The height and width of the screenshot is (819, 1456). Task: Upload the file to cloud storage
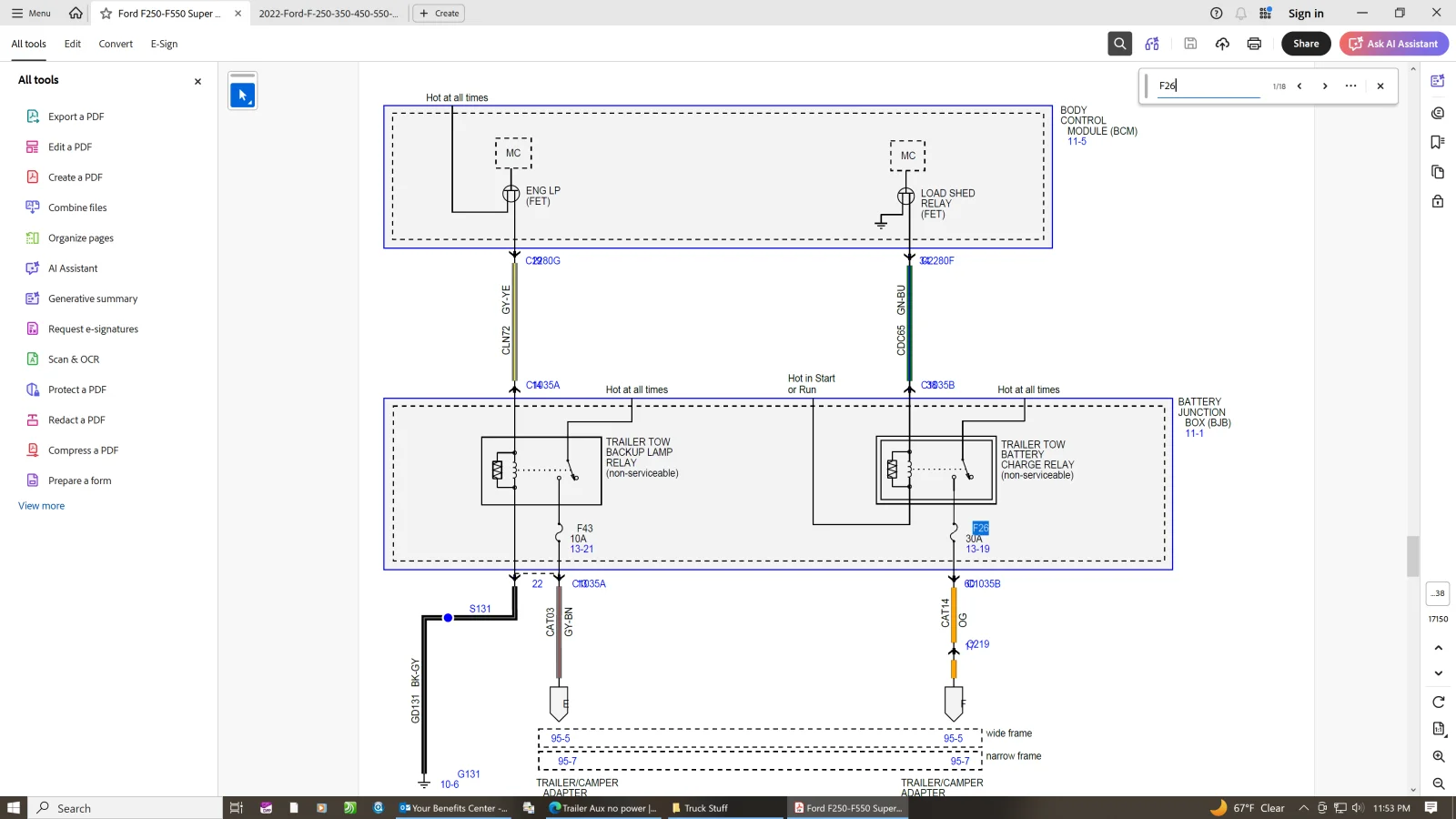(x=1222, y=44)
